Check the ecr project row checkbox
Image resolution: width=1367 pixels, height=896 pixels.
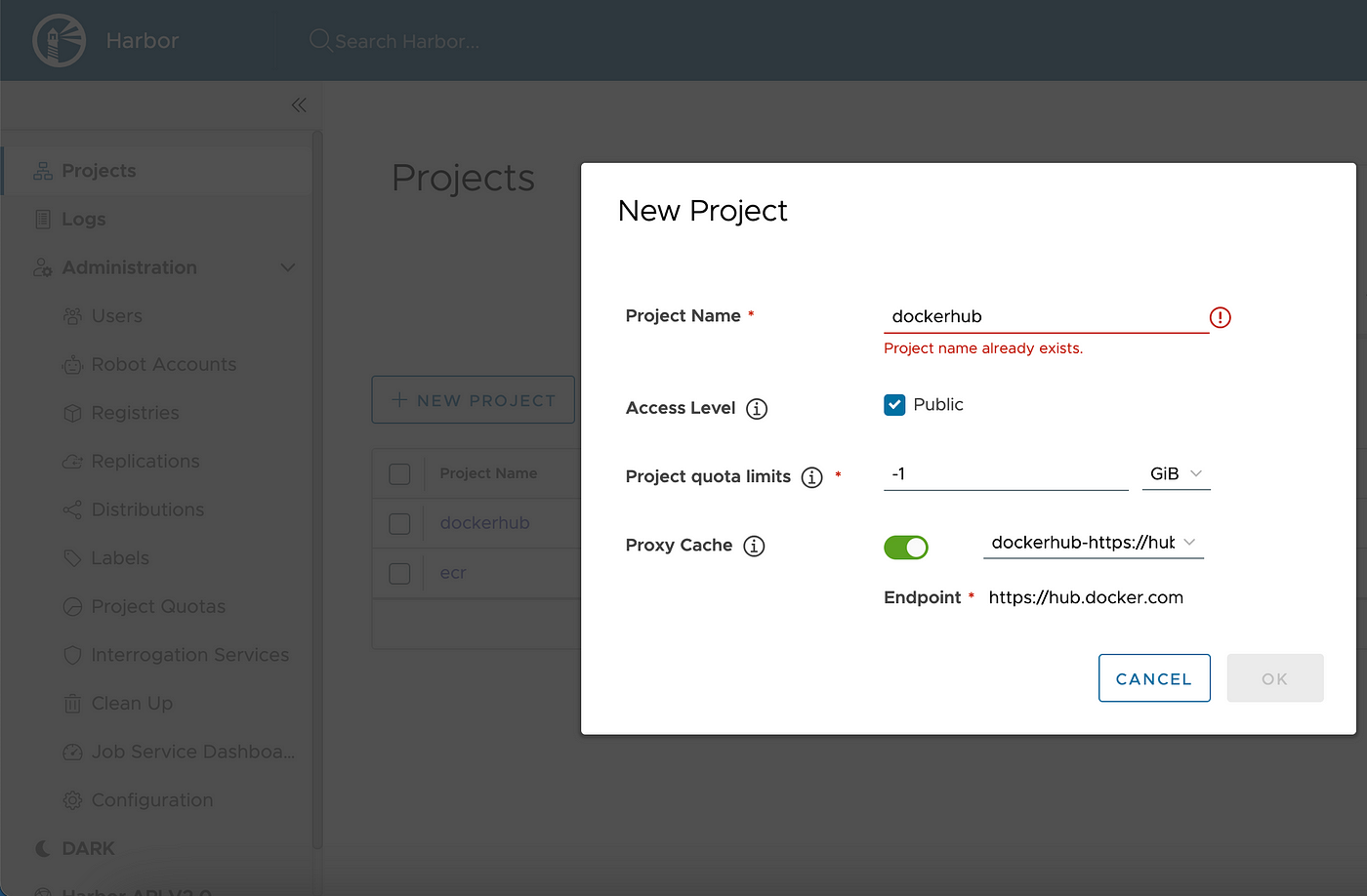(x=399, y=573)
